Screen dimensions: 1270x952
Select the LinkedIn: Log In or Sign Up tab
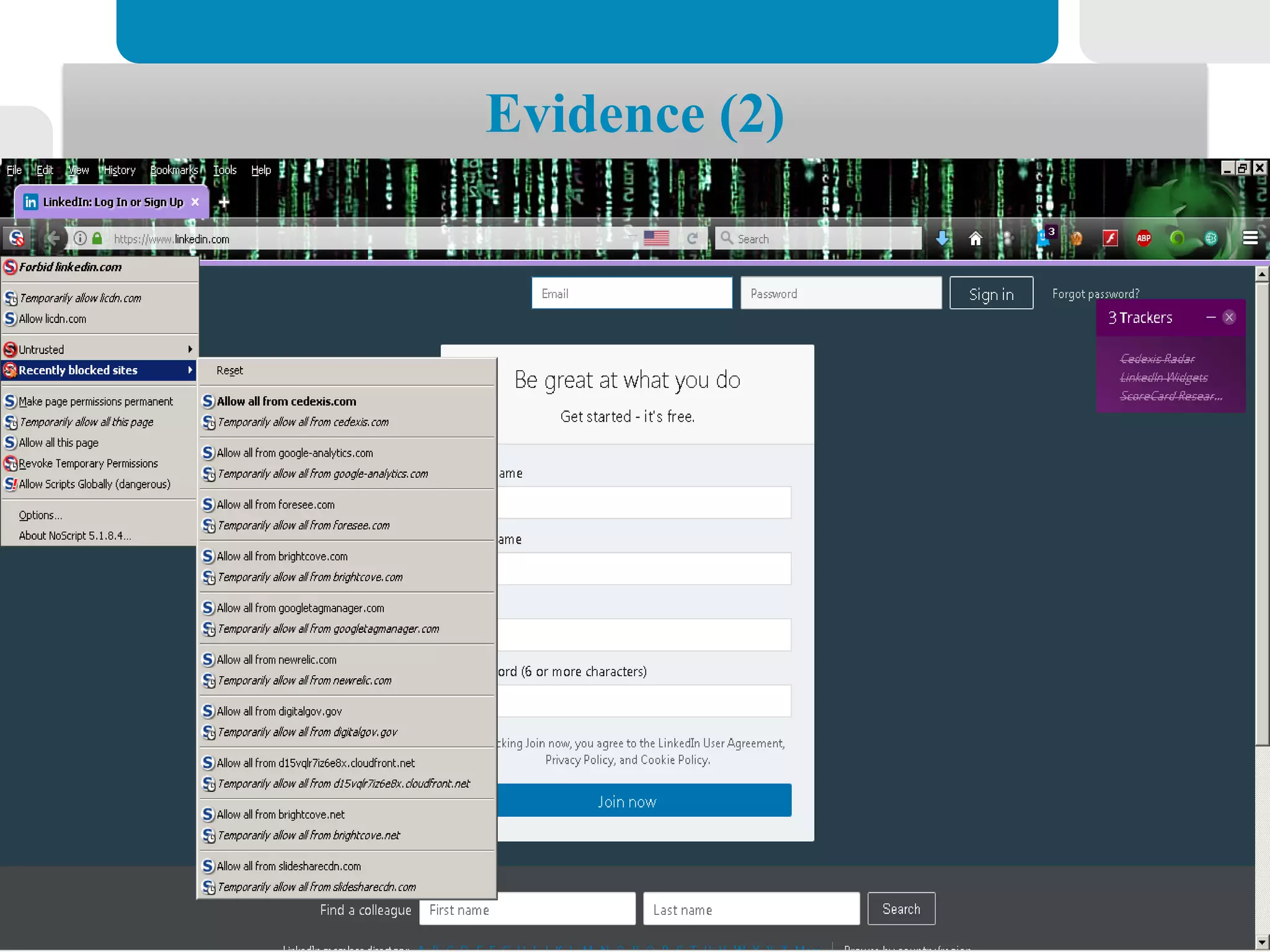pos(112,202)
